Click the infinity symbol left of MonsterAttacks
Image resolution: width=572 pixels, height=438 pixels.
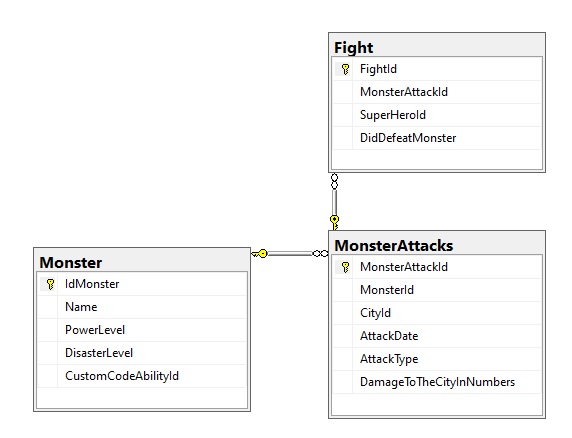point(321,253)
